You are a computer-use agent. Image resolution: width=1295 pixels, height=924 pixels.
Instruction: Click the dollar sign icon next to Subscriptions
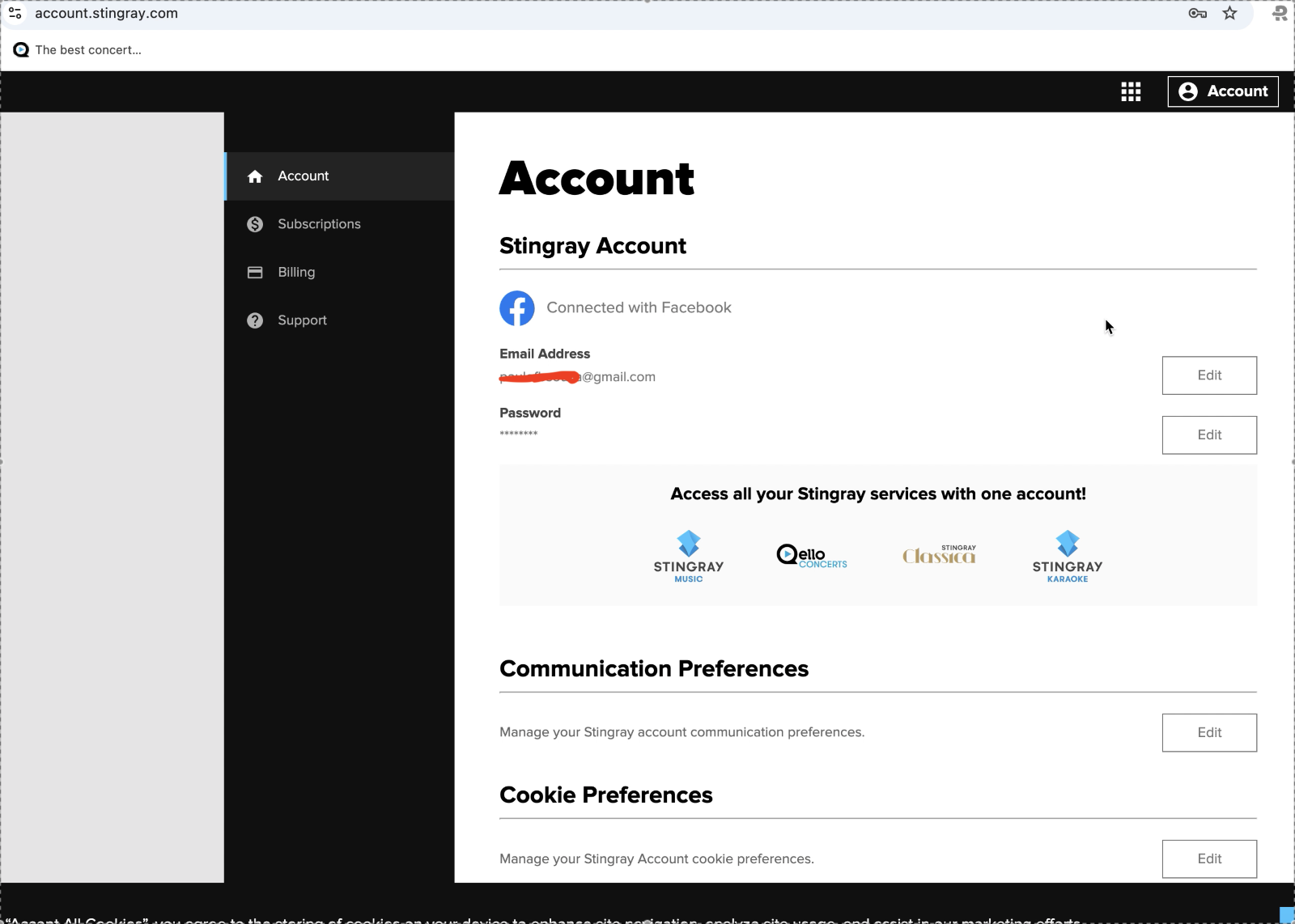coord(254,224)
